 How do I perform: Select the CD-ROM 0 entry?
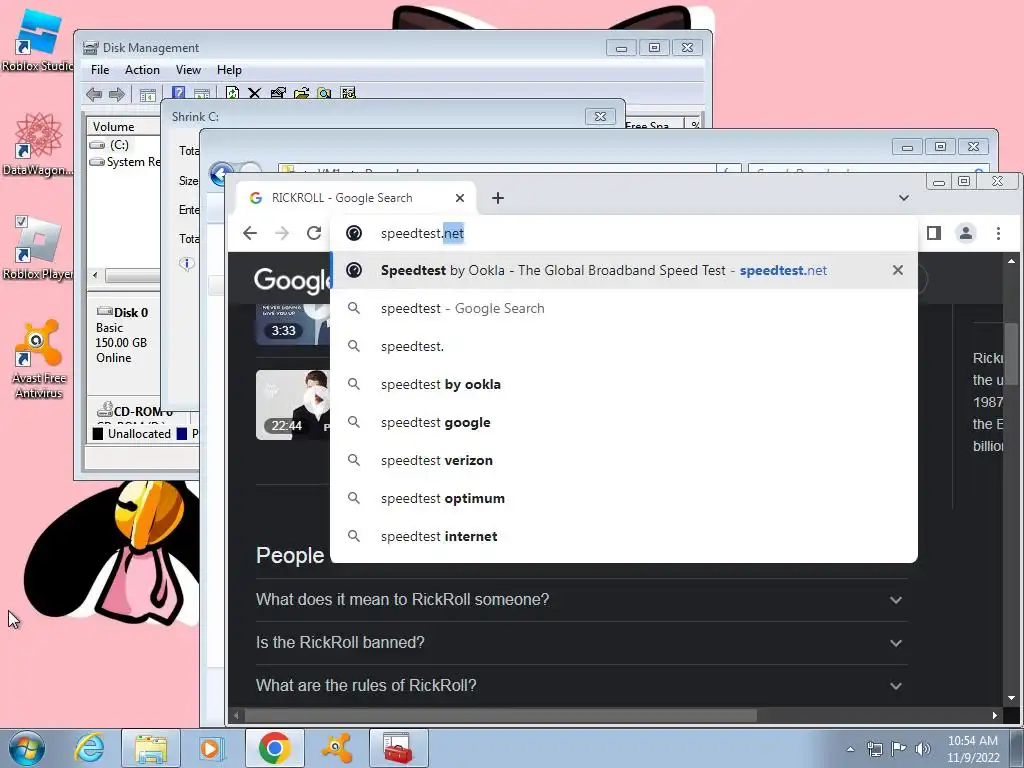[134, 411]
